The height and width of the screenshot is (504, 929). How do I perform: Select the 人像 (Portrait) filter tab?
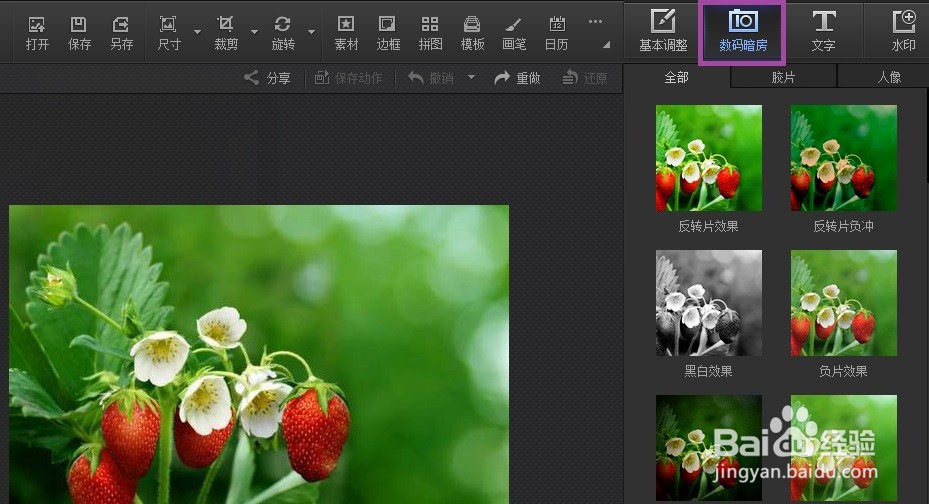pos(889,77)
